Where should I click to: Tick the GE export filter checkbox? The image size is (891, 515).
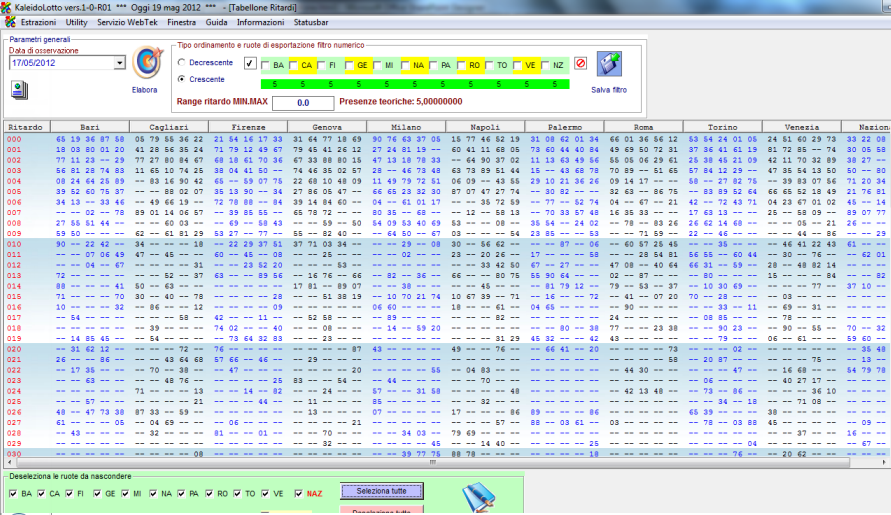[x=349, y=65]
